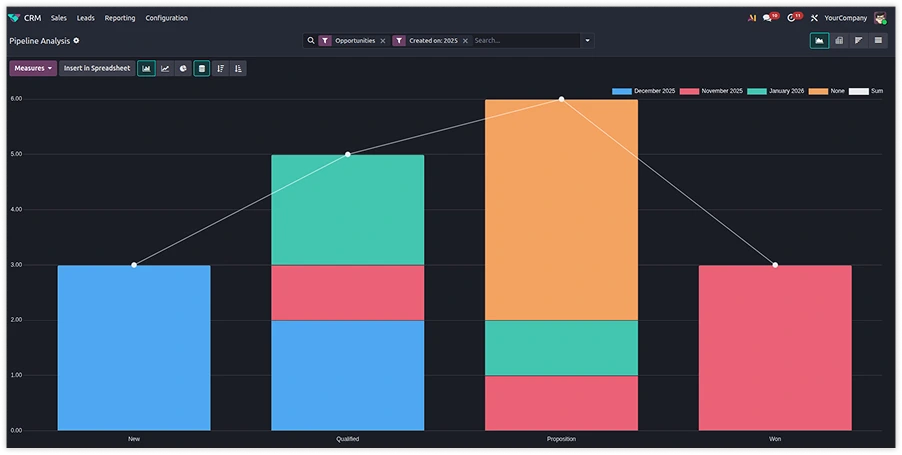The width and height of the screenshot is (902, 455).
Task: Switch to the pivot view
Action: click(838, 41)
